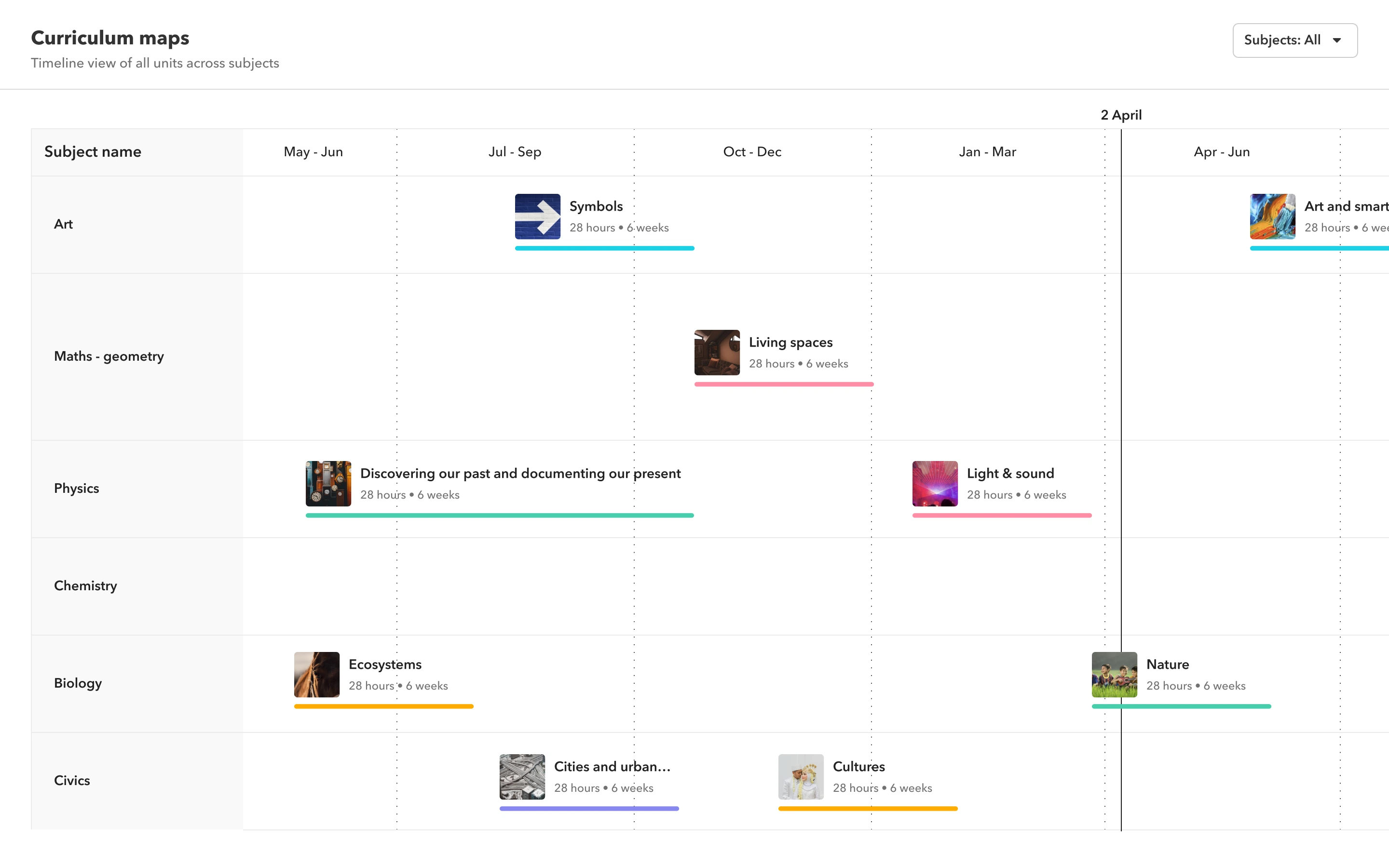Image resolution: width=1389 pixels, height=868 pixels.
Task: Click the Discovering our past unit icon
Action: [328, 483]
